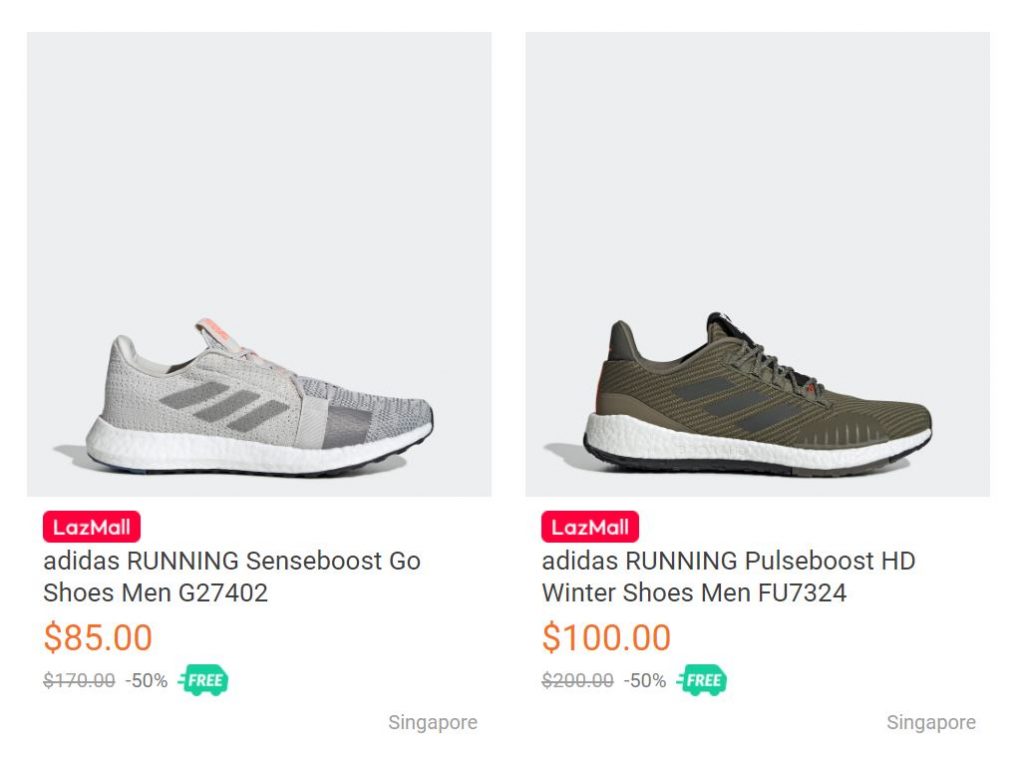This screenshot has height=777, width=1024.
Task: Click model code G27402 in the title
Action: (x=223, y=593)
